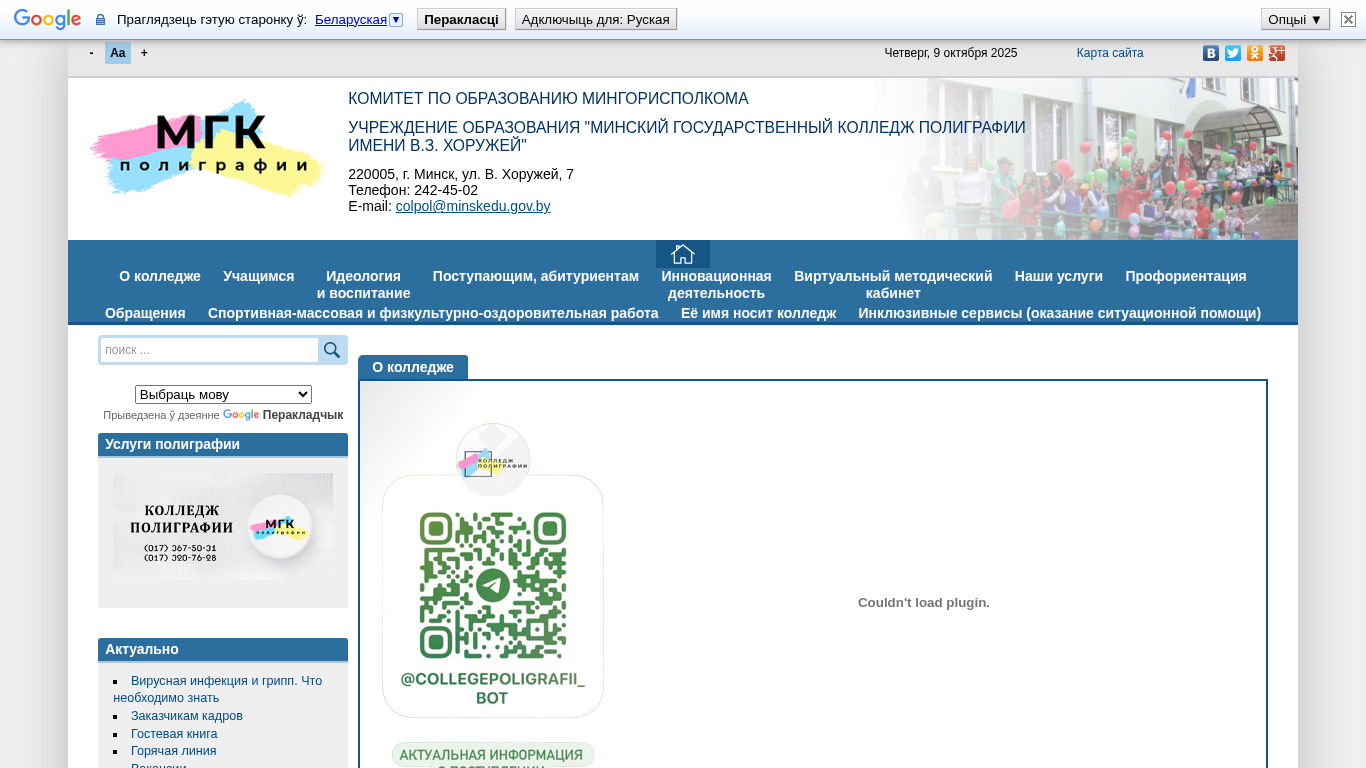The height and width of the screenshot is (768, 1366).
Task: Open the 'Учащимся' menu item
Action: [258, 276]
